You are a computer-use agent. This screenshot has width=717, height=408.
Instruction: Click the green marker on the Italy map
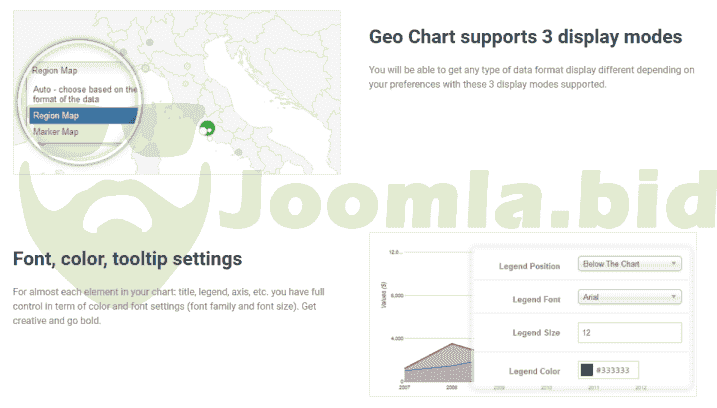[x=207, y=128]
